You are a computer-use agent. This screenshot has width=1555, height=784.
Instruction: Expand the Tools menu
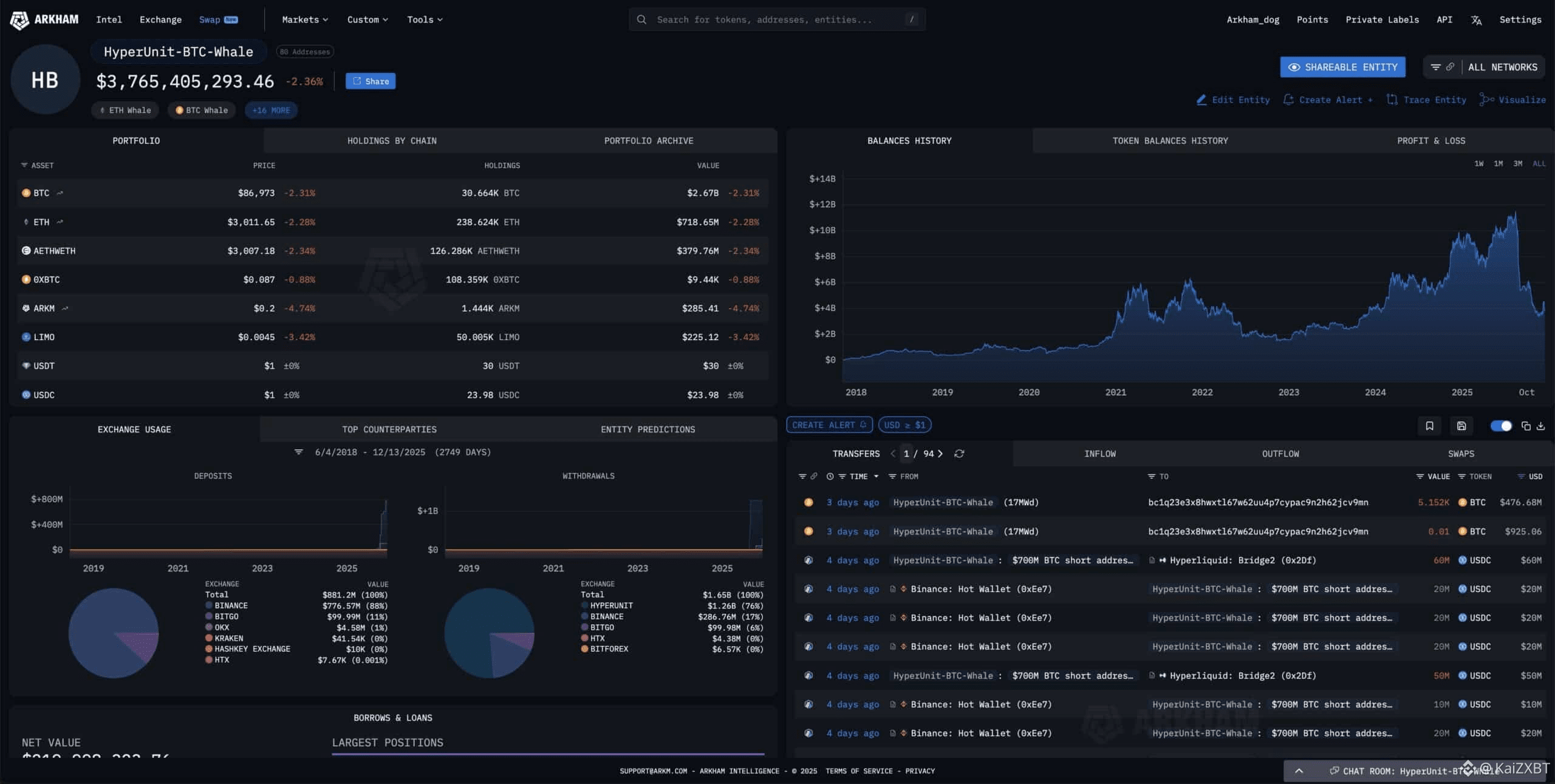pyautogui.click(x=423, y=19)
